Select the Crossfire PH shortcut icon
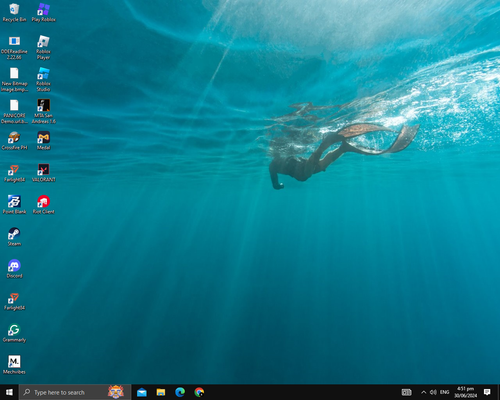Image resolution: width=500 pixels, height=400 pixels. click(x=14, y=141)
